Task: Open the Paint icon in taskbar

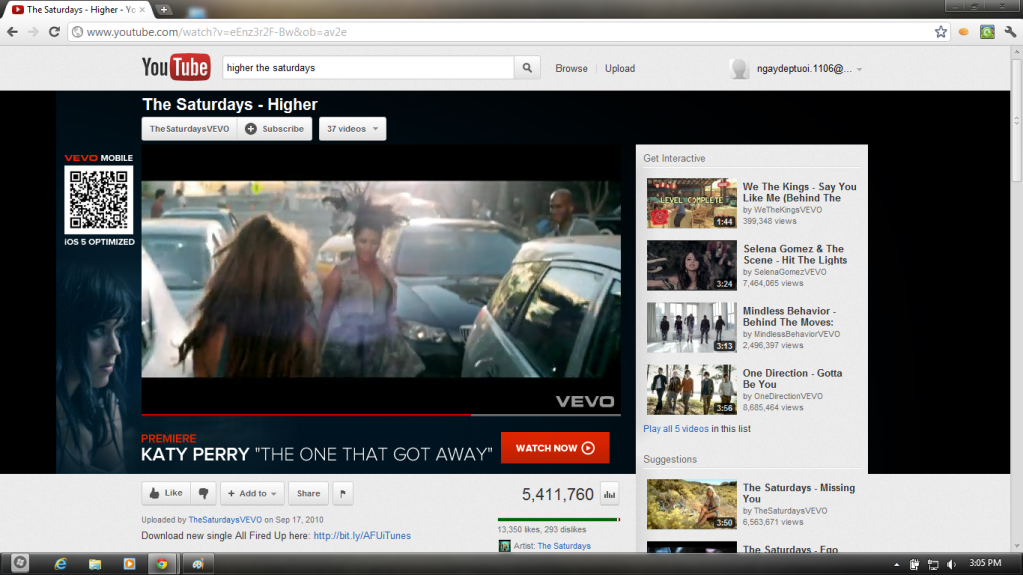Action: click(198, 563)
